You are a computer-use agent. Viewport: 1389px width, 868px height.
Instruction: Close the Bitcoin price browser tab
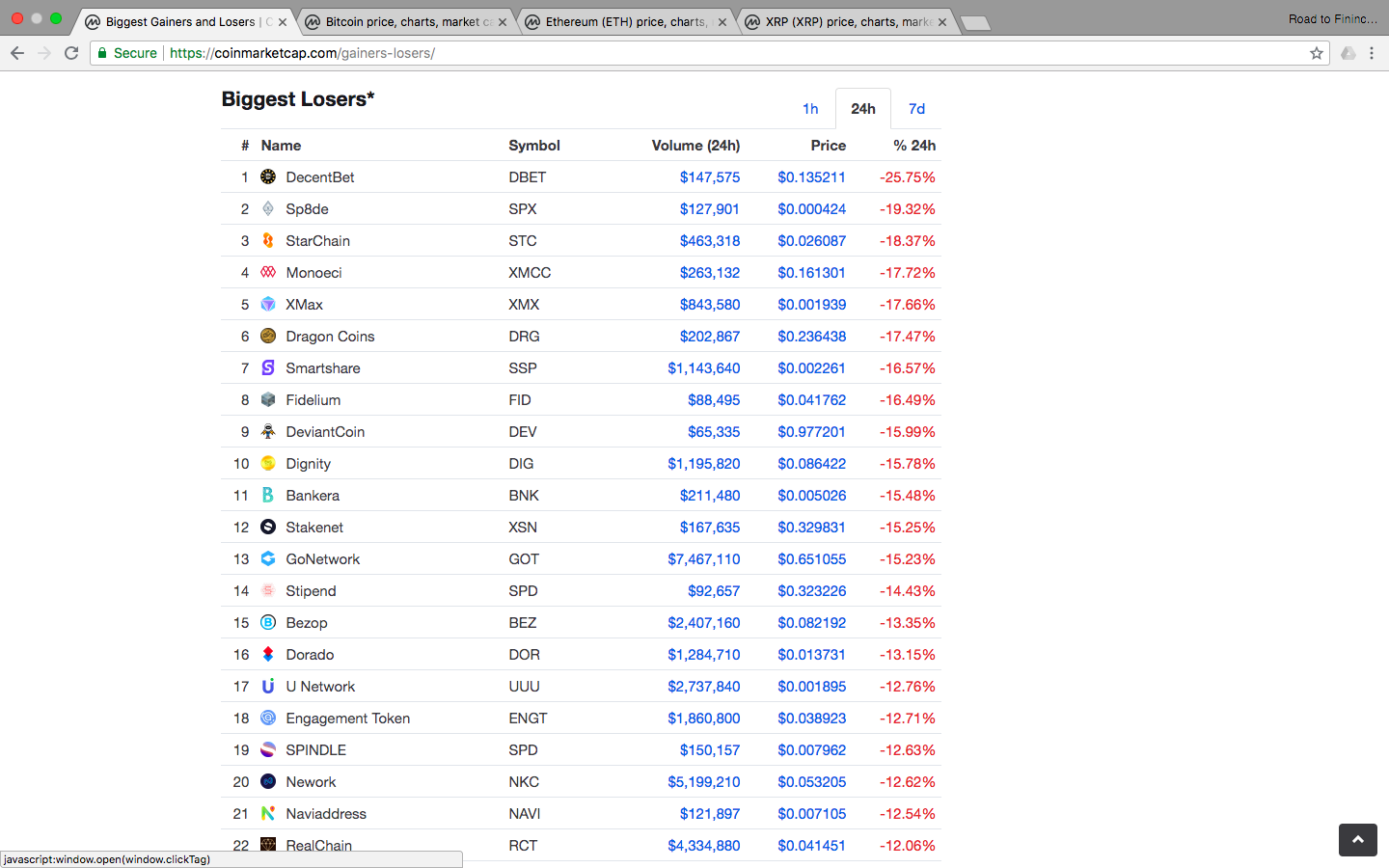pyautogui.click(x=503, y=22)
